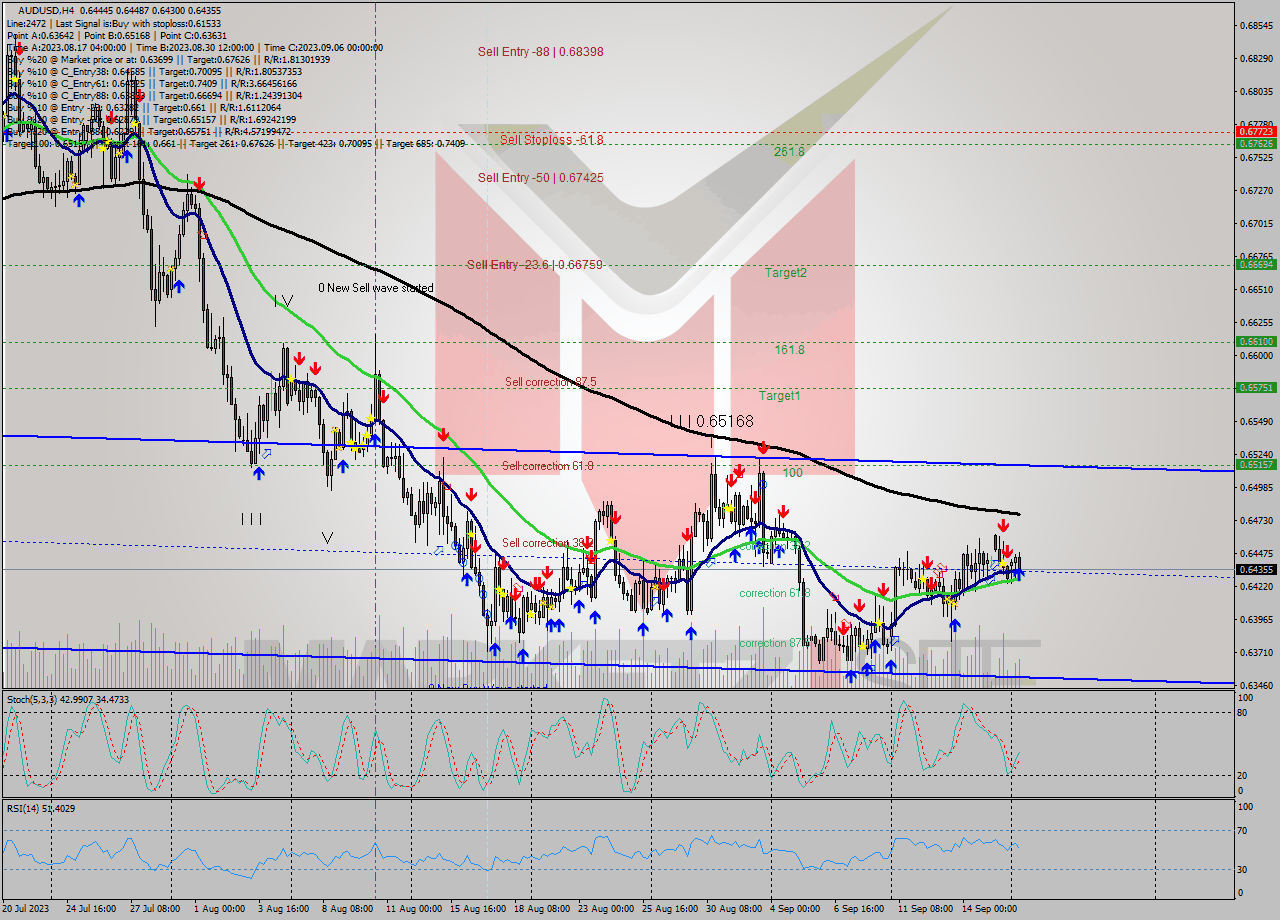Click the '1 Aug 00:00' date label

coord(219,909)
